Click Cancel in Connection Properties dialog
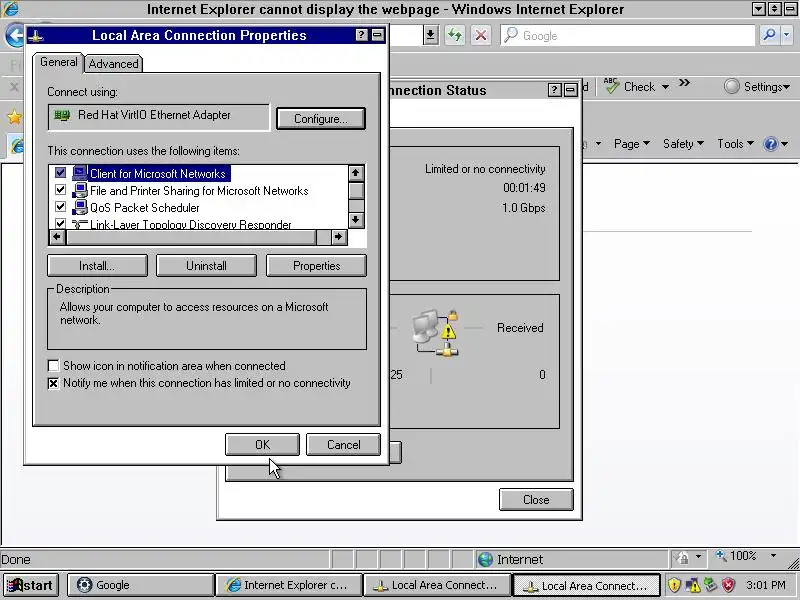 (343, 444)
